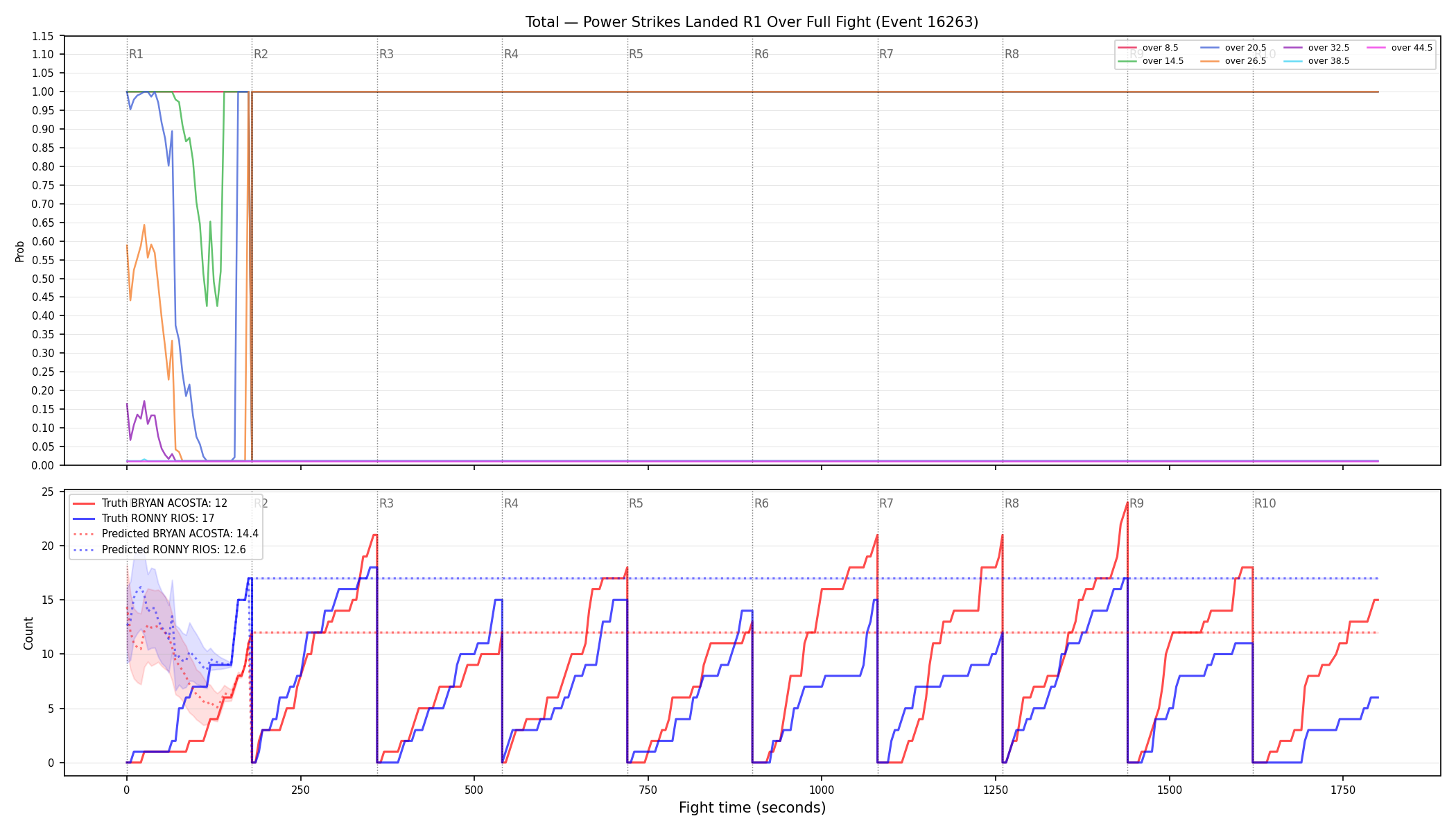Screen dimensions: 1456x832
Task: Select the 'over 20.5' legend entry
Action: coord(1233,48)
